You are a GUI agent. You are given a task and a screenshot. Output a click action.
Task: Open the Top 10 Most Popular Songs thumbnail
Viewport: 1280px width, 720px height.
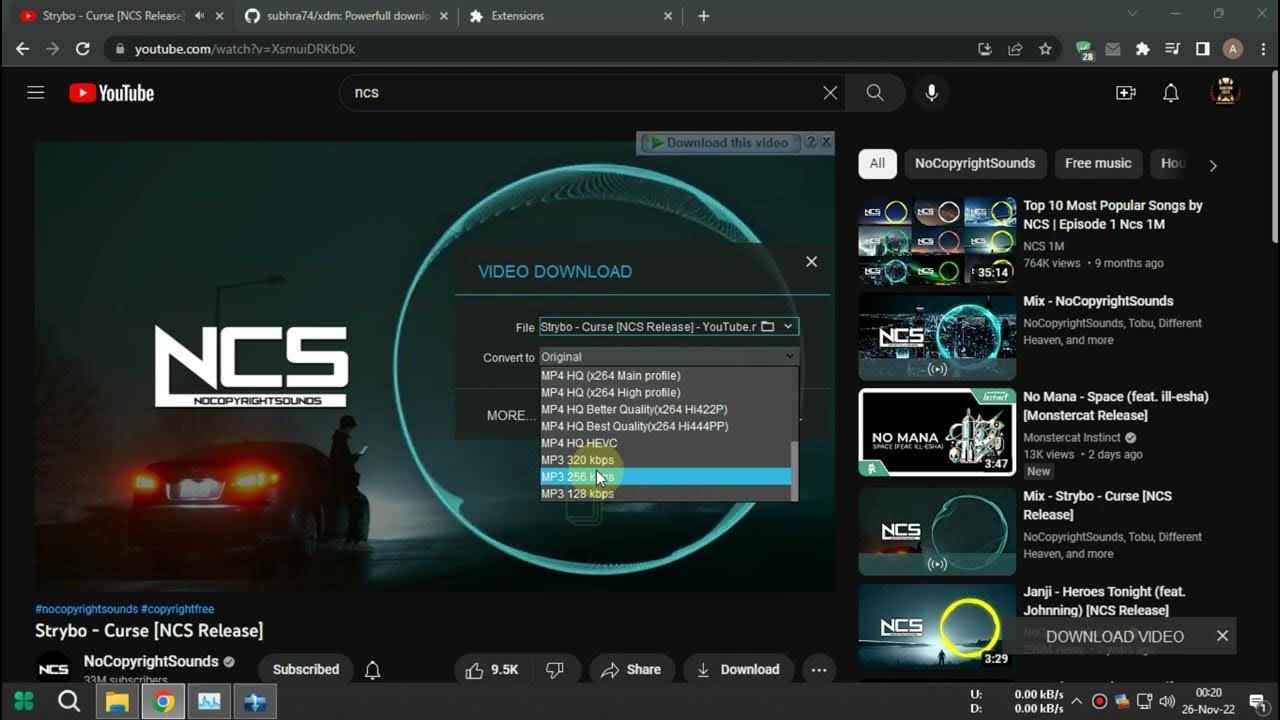[937, 241]
